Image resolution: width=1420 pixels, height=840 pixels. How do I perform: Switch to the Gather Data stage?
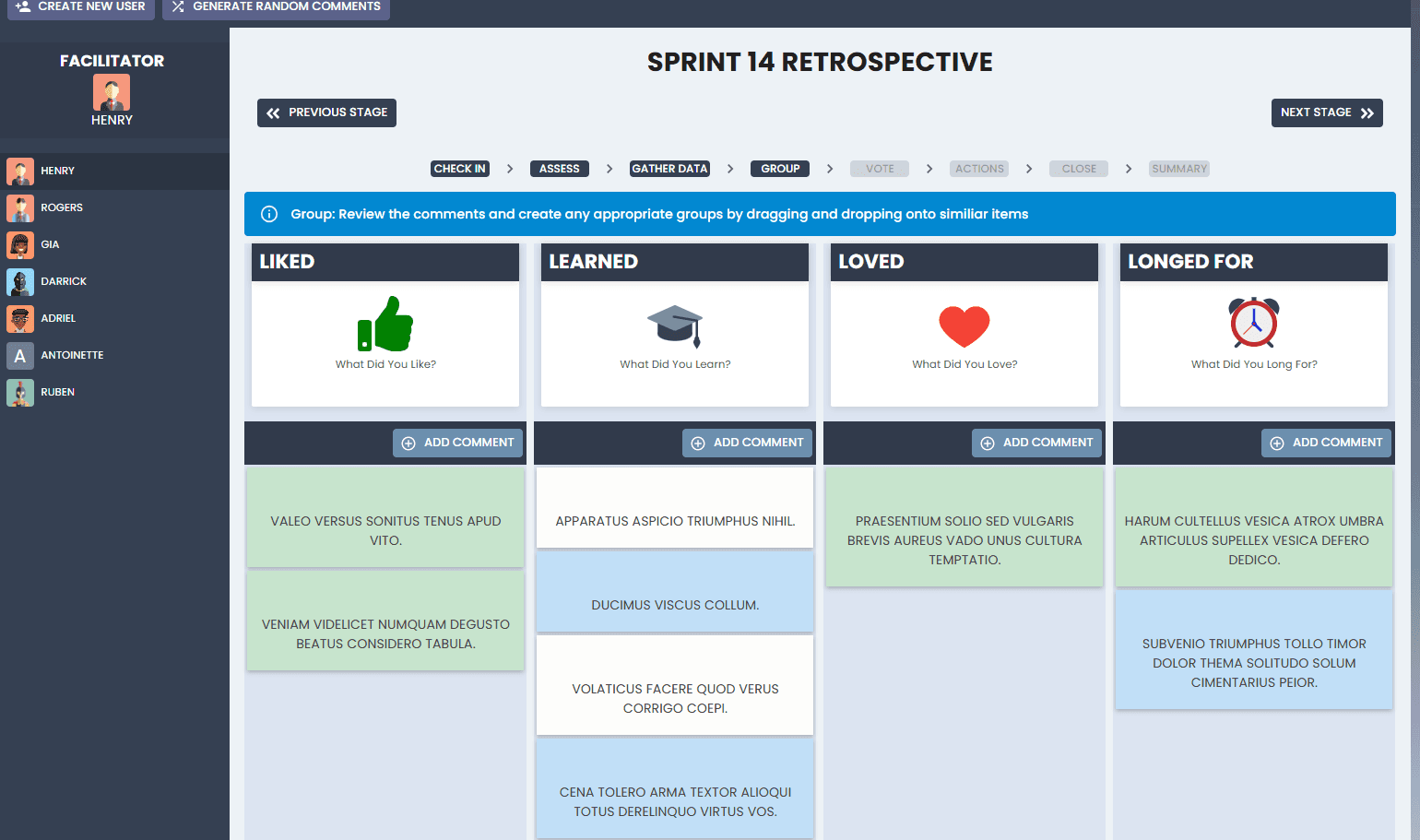tap(669, 169)
